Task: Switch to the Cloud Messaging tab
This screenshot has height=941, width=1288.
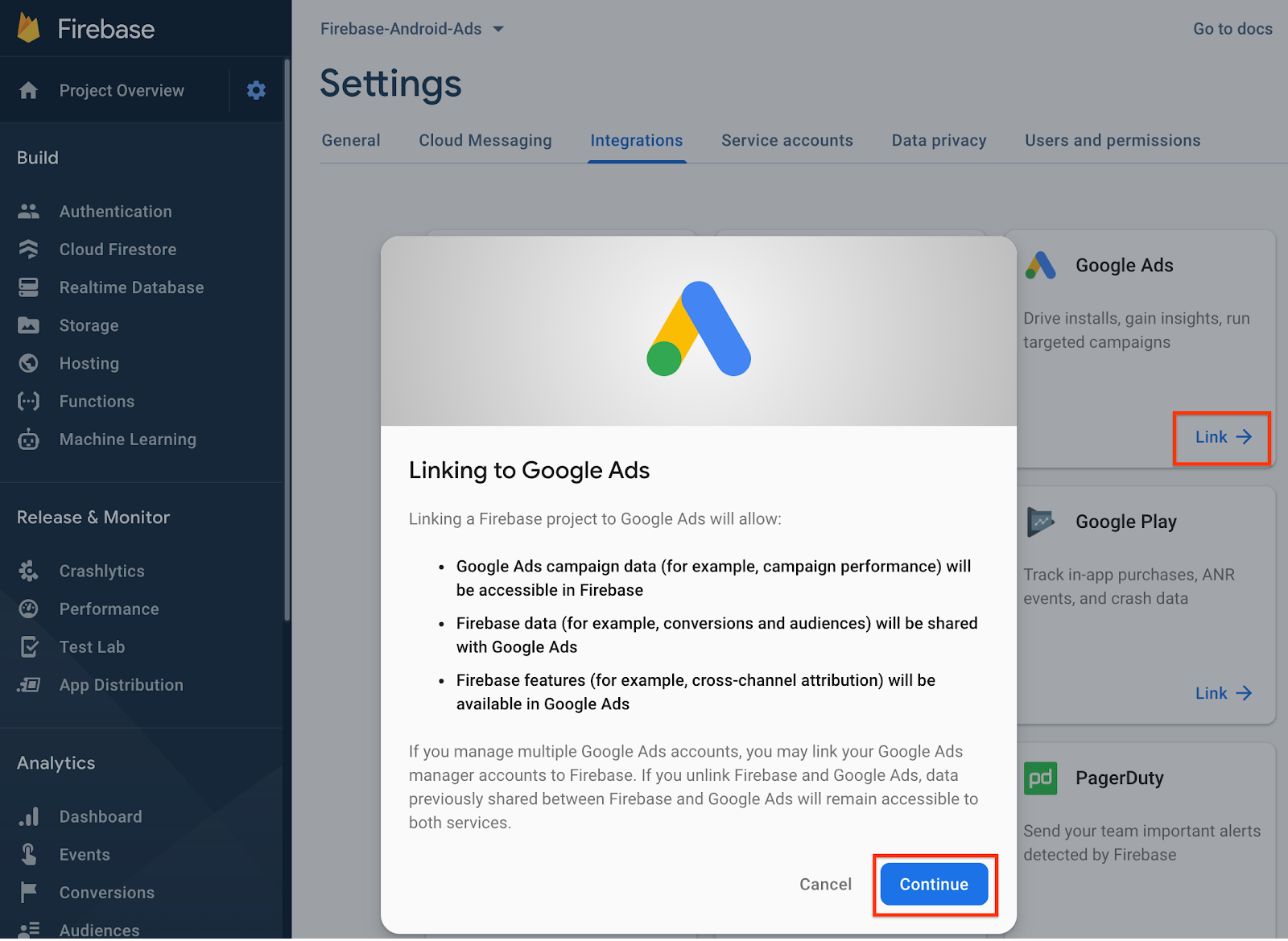Action: pyautogui.click(x=485, y=141)
